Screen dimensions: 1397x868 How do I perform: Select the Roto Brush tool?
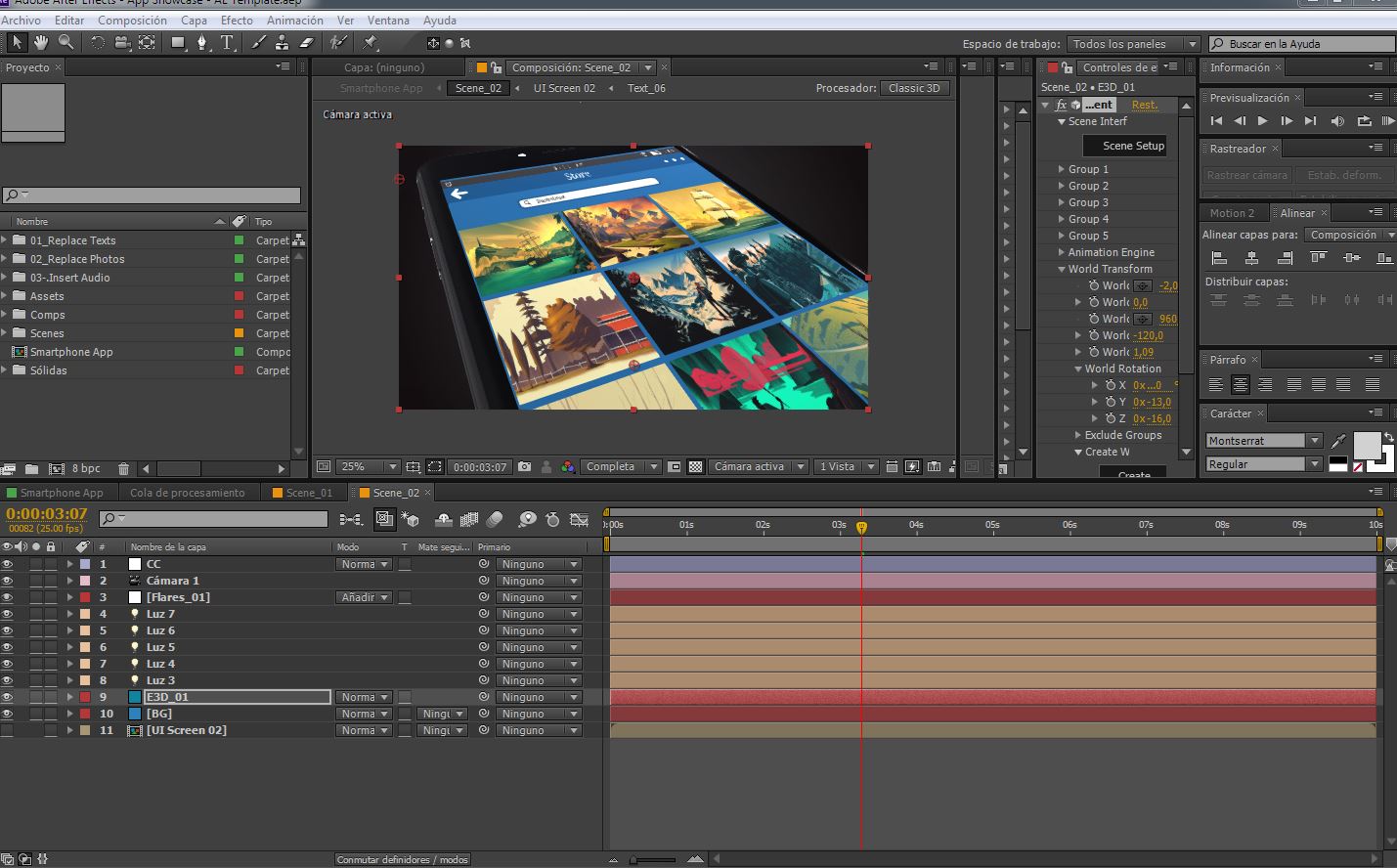point(338,42)
